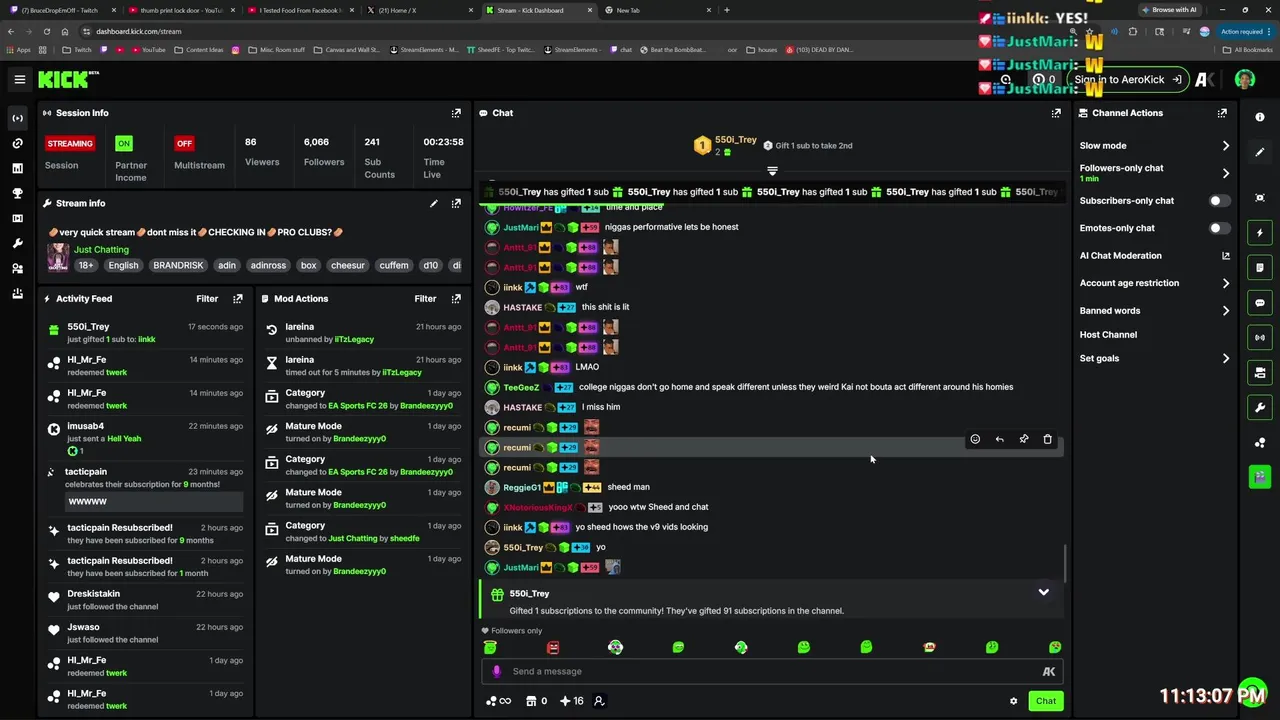Open the Content Ideas bookmark folder
The image size is (1280, 720).
pyautogui.click(x=200, y=50)
